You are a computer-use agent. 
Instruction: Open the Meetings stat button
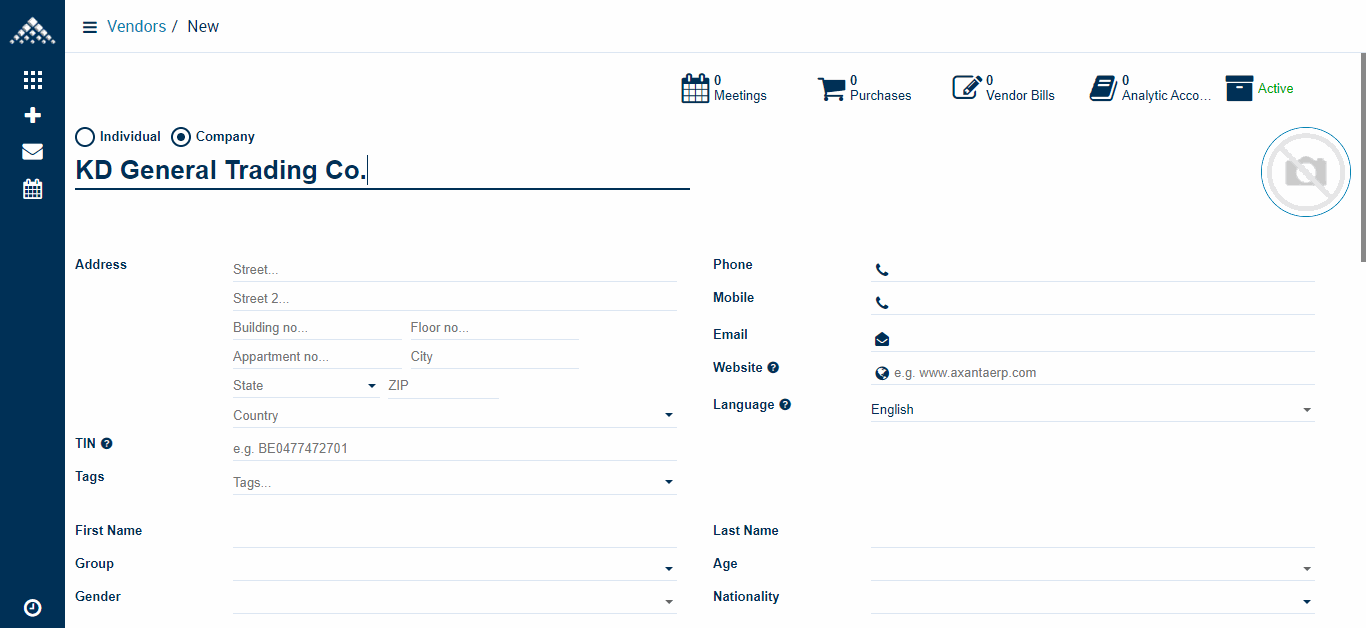pos(725,88)
